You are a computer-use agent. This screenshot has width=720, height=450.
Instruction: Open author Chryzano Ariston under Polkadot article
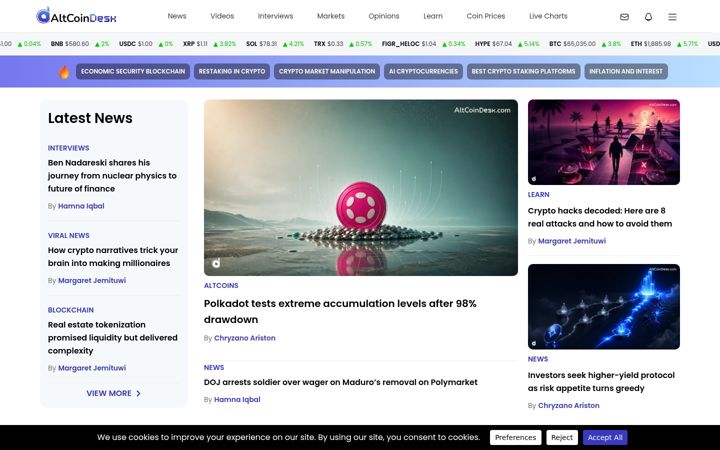tap(245, 338)
